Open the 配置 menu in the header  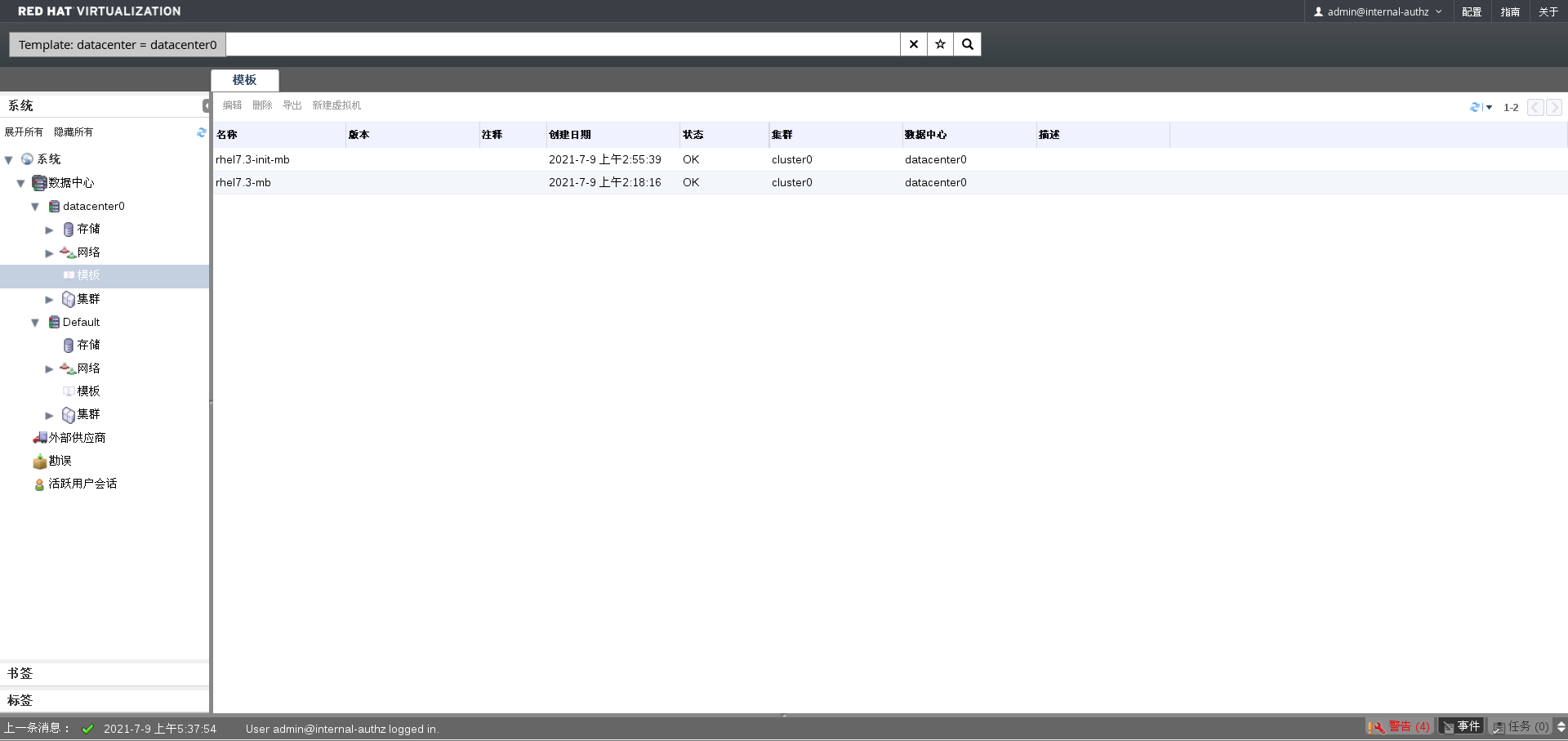coord(1471,11)
